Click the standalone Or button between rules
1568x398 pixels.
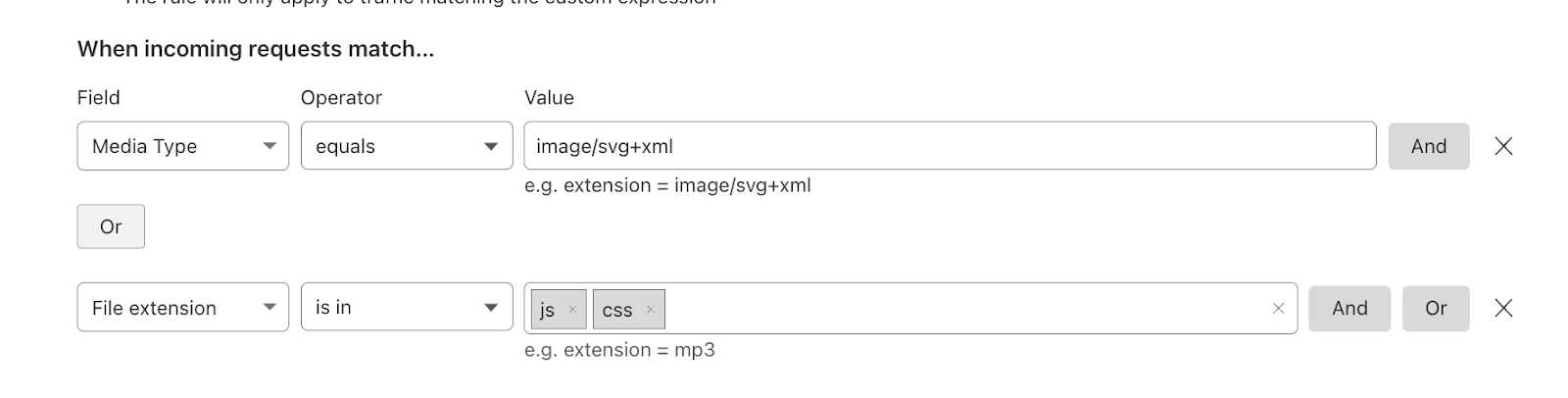111,226
